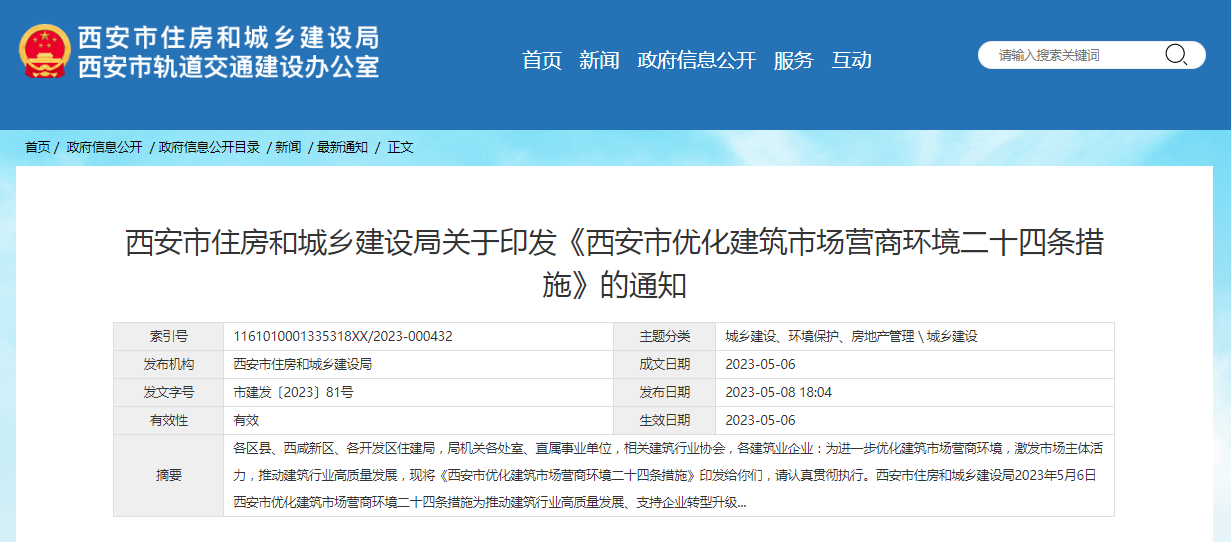This screenshot has width=1231, height=542.
Task: Open the 互动 navigation item
Action: click(851, 60)
